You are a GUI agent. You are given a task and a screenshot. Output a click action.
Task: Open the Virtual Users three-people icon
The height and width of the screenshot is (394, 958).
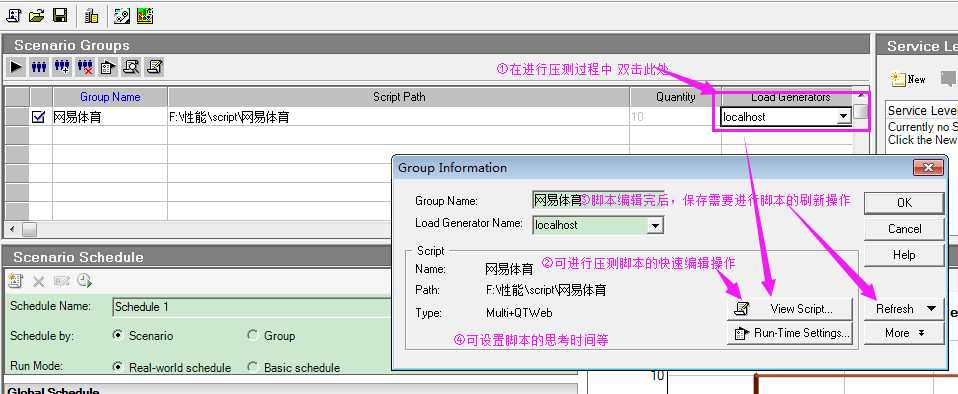(x=39, y=67)
